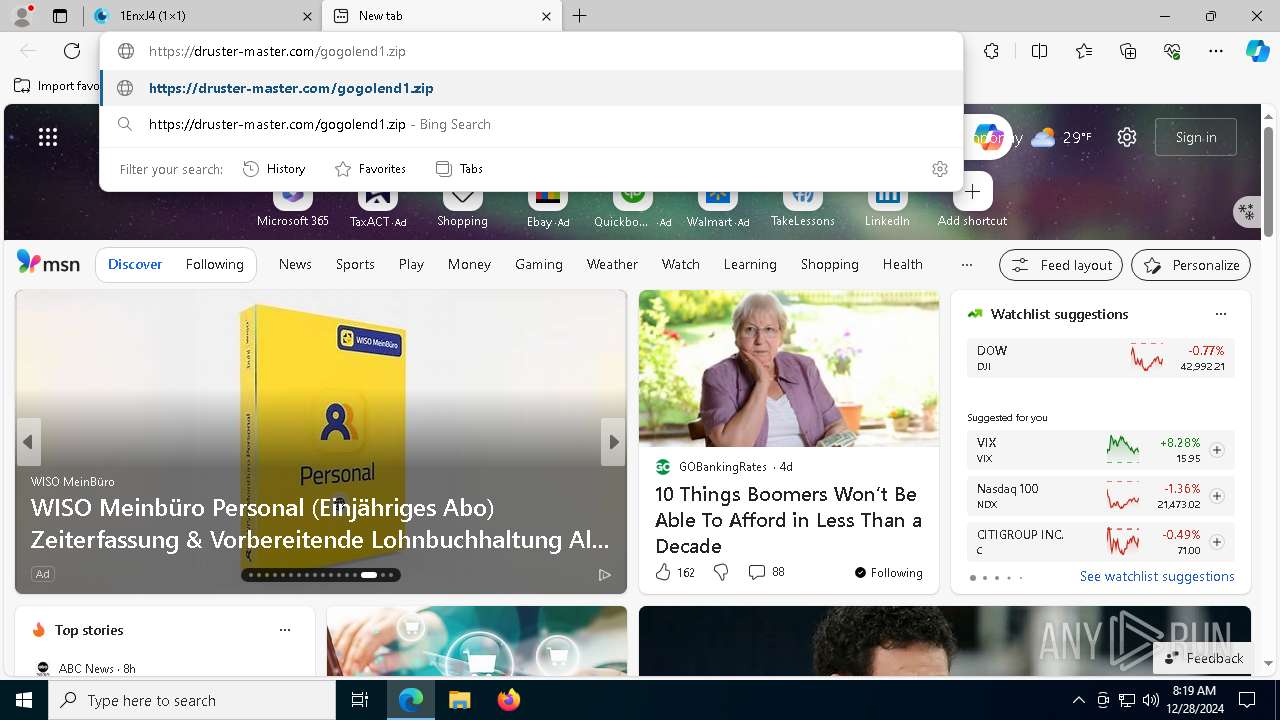
Task: Select the Discover feed tab
Action: point(135,264)
